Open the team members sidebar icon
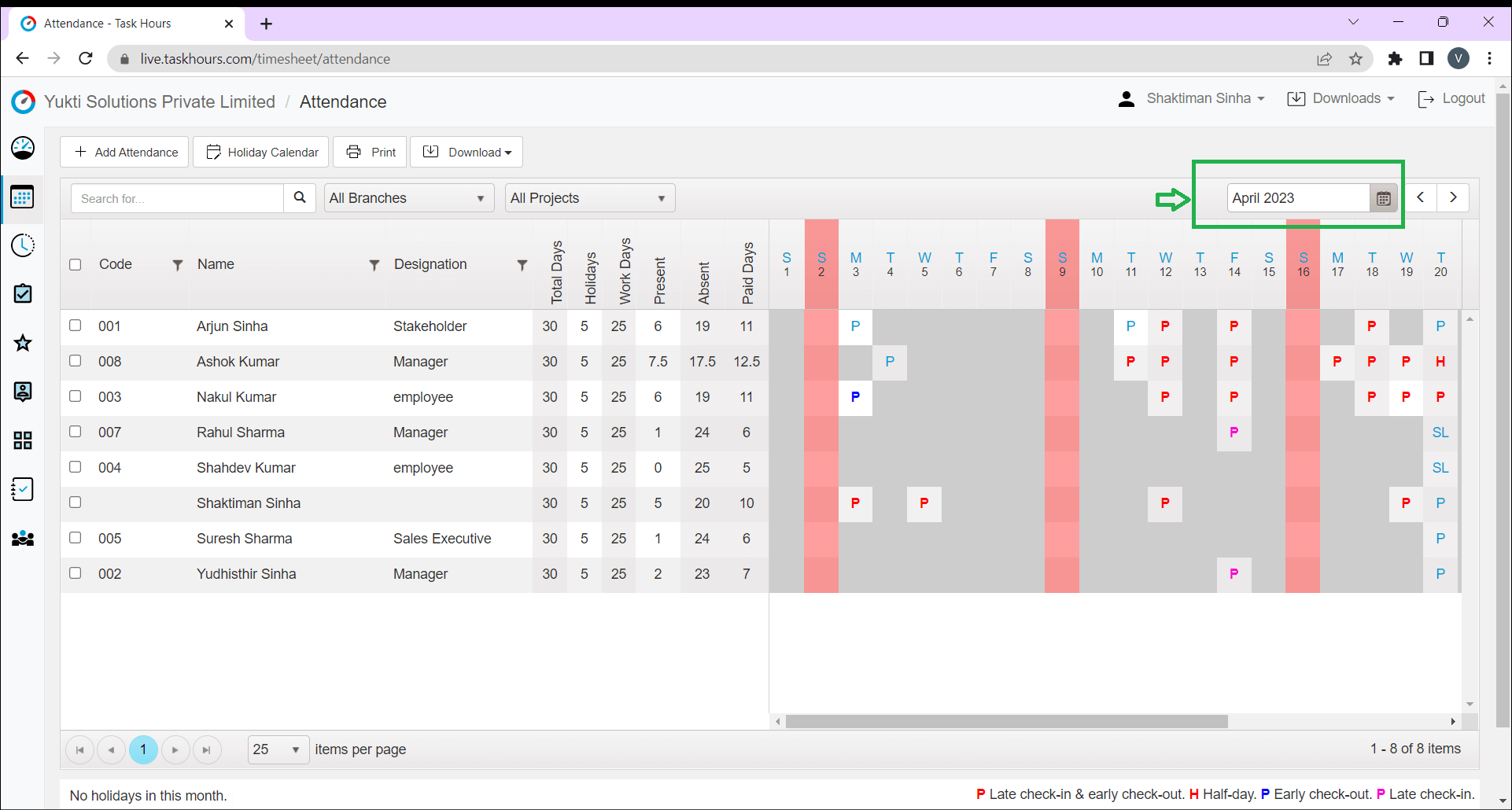1512x810 pixels. 23,539
